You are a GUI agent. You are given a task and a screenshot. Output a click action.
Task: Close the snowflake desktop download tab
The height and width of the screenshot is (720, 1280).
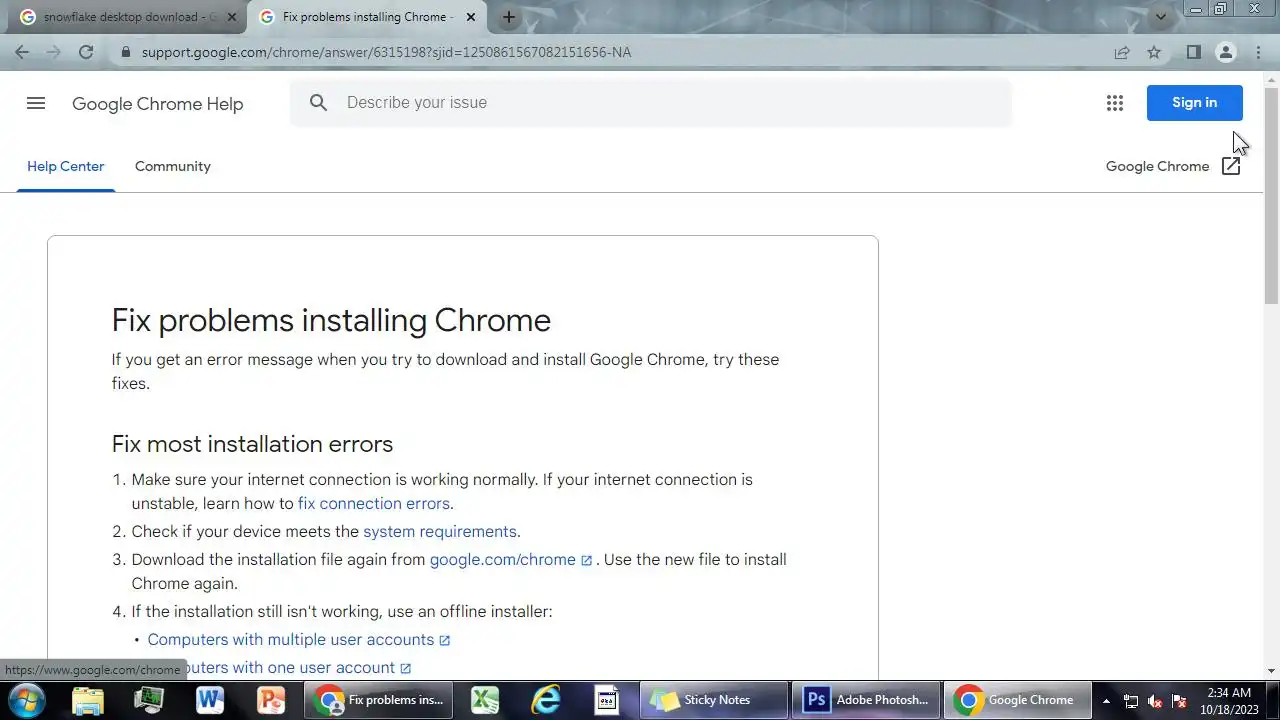tap(232, 17)
